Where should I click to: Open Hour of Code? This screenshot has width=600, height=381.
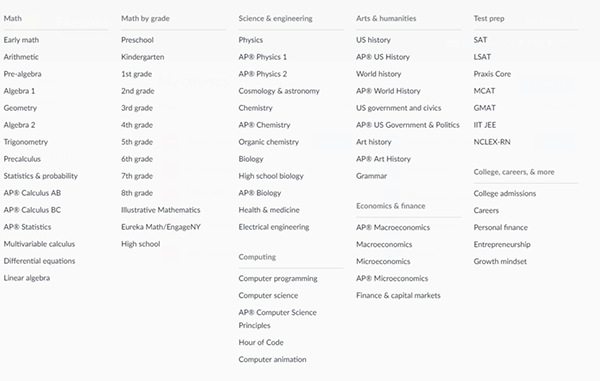click(261, 342)
